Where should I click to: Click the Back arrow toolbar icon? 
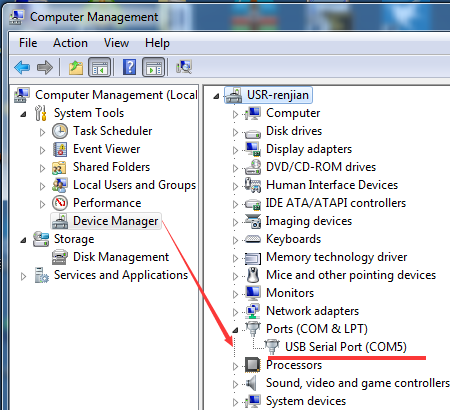pyautogui.click(x=22, y=67)
